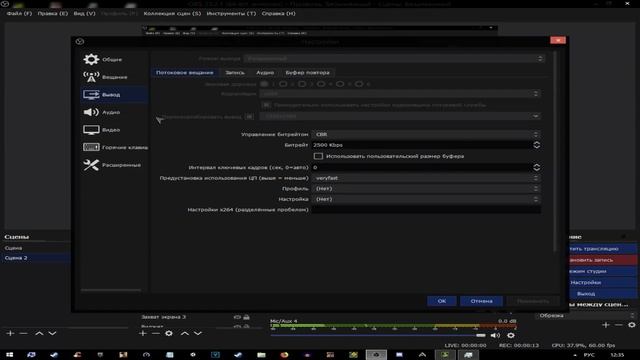Open the rescale output resolution dropdown
640x360 pixels.
[400, 116]
